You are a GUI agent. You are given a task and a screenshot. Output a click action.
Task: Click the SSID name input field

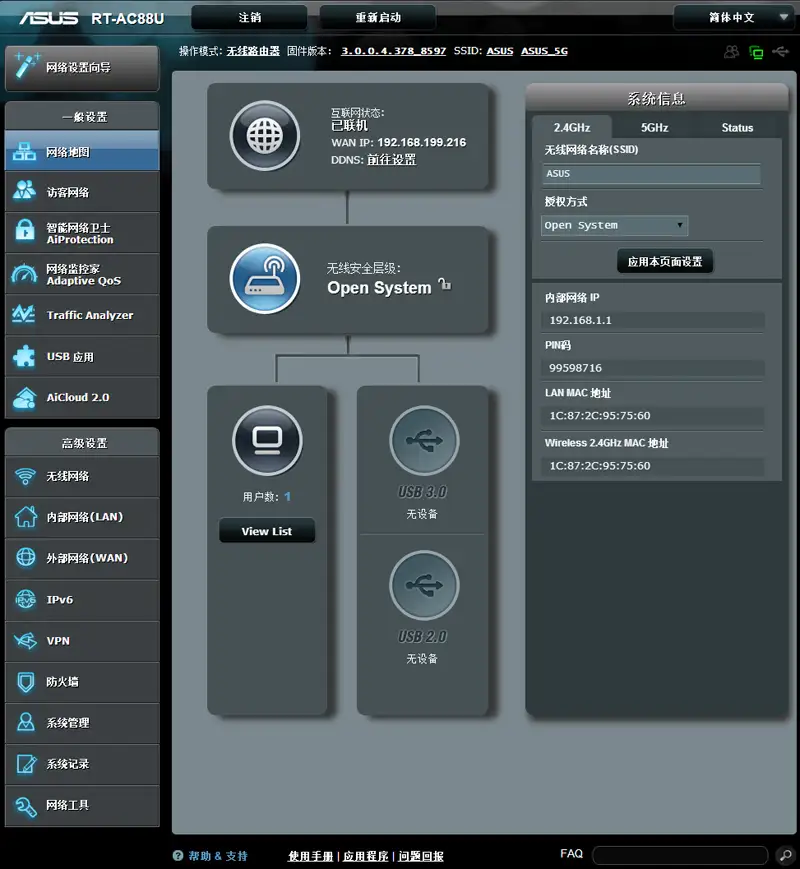tap(651, 173)
